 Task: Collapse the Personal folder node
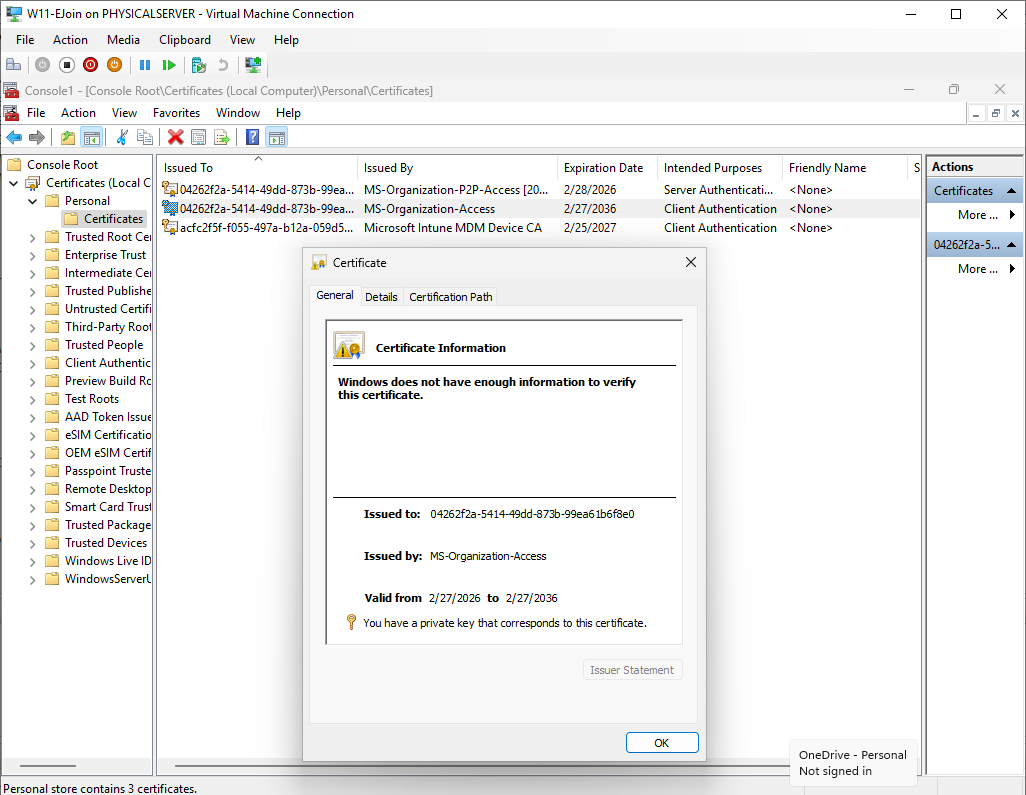(x=33, y=201)
